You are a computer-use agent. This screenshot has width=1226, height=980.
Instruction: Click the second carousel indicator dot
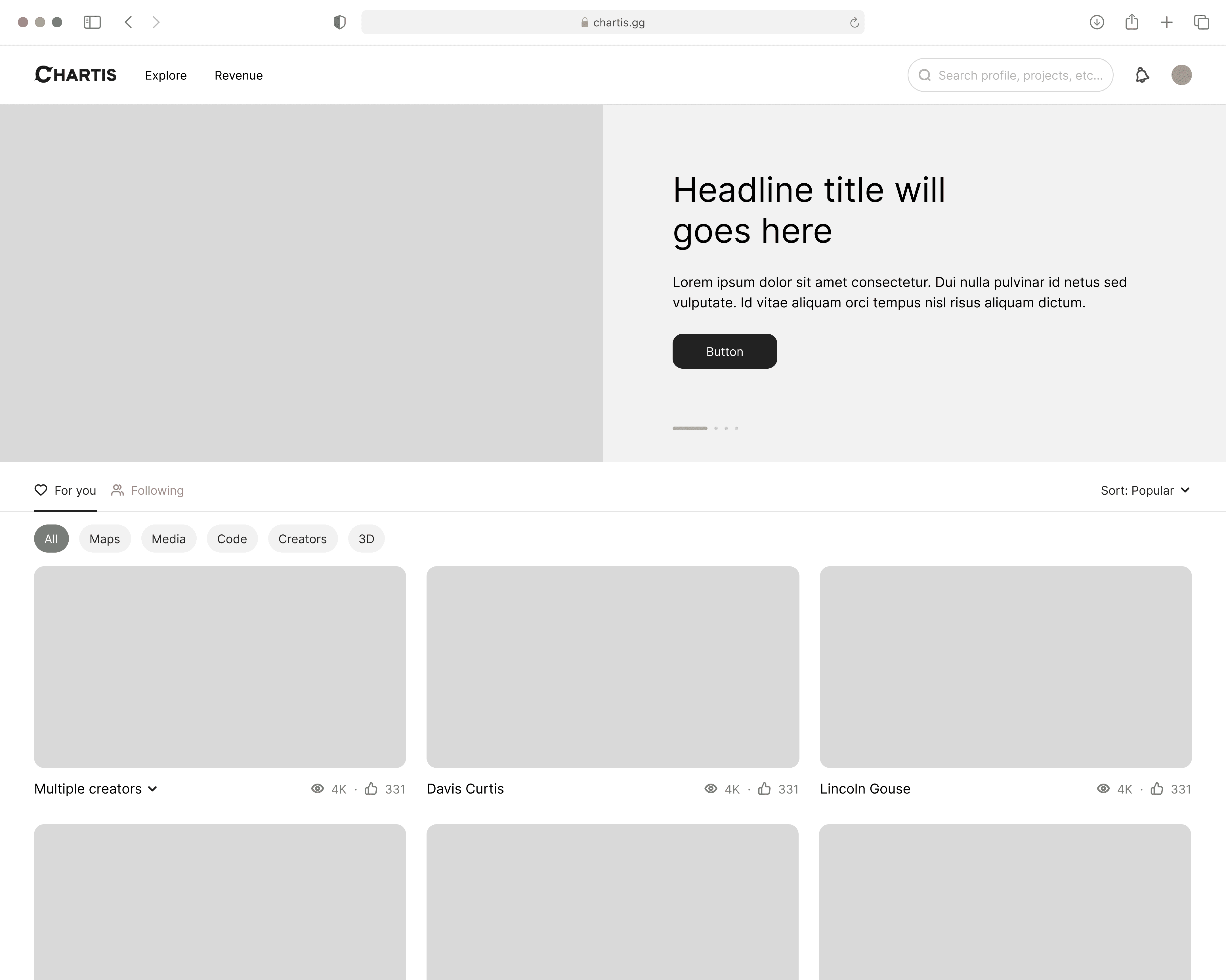click(x=716, y=428)
